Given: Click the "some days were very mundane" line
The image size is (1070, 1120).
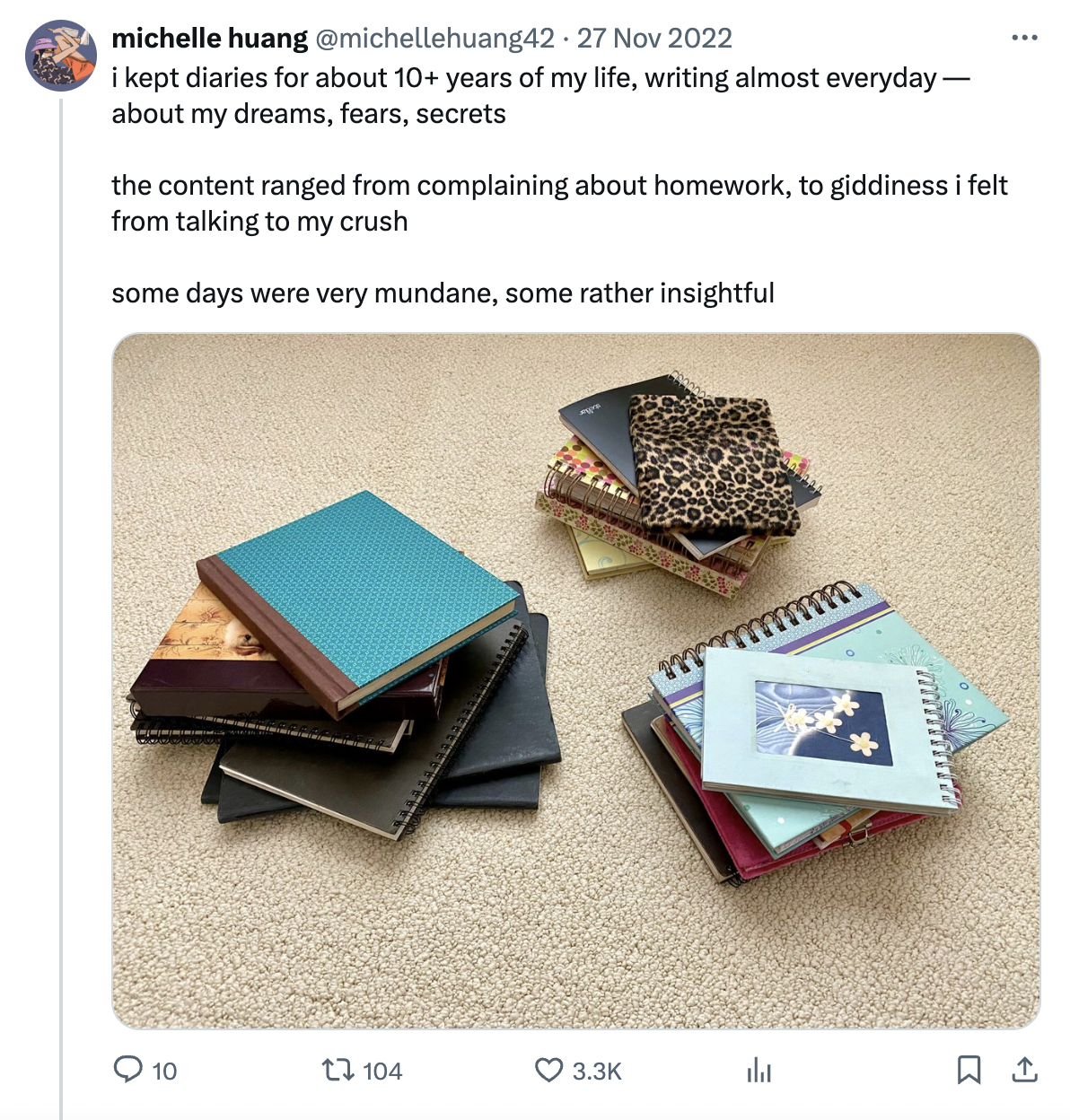Looking at the screenshot, I should (443, 293).
